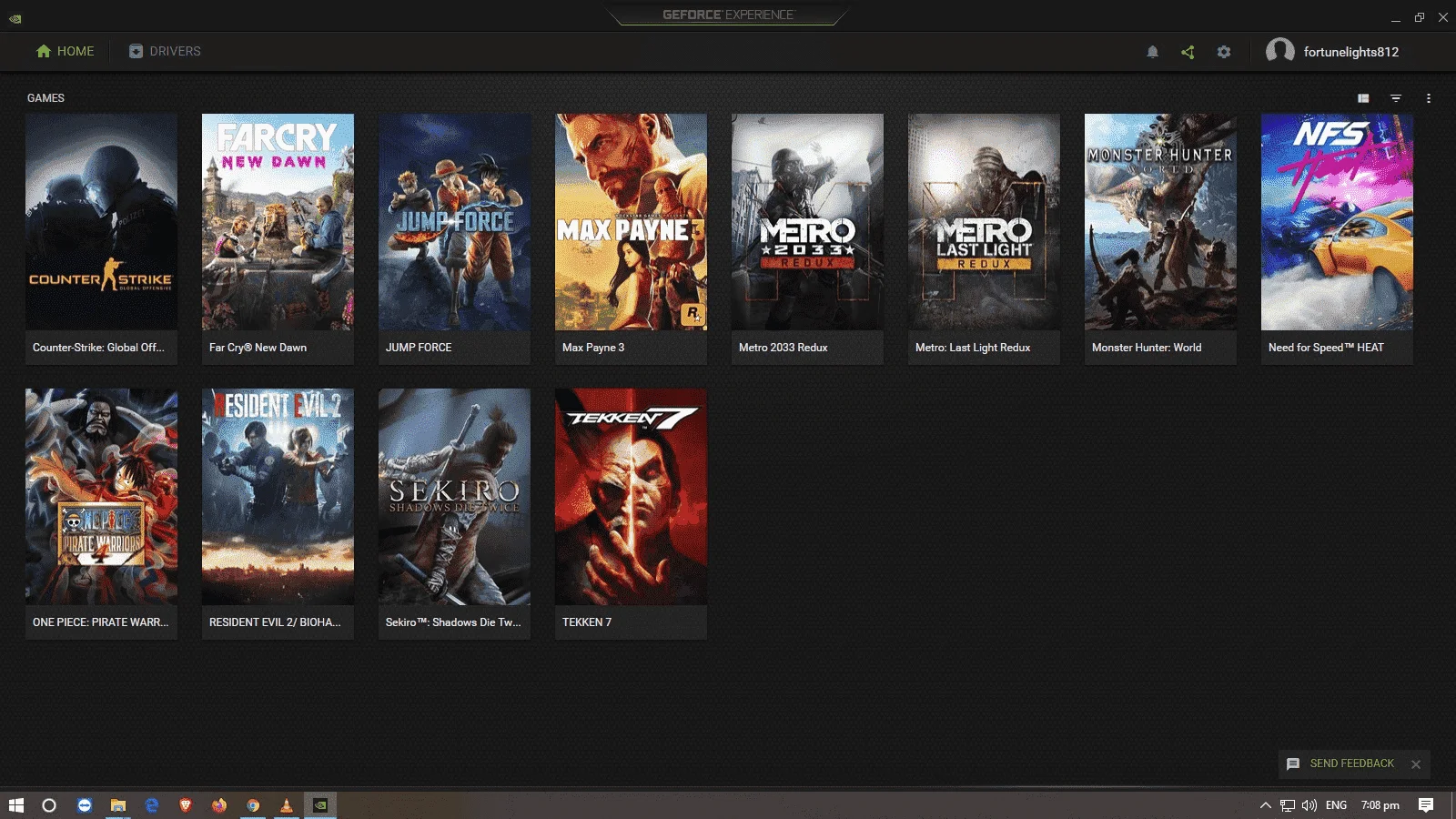Open VLC media player from the taskbar
This screenshot has height=819, width=1456.
(287, 805)
